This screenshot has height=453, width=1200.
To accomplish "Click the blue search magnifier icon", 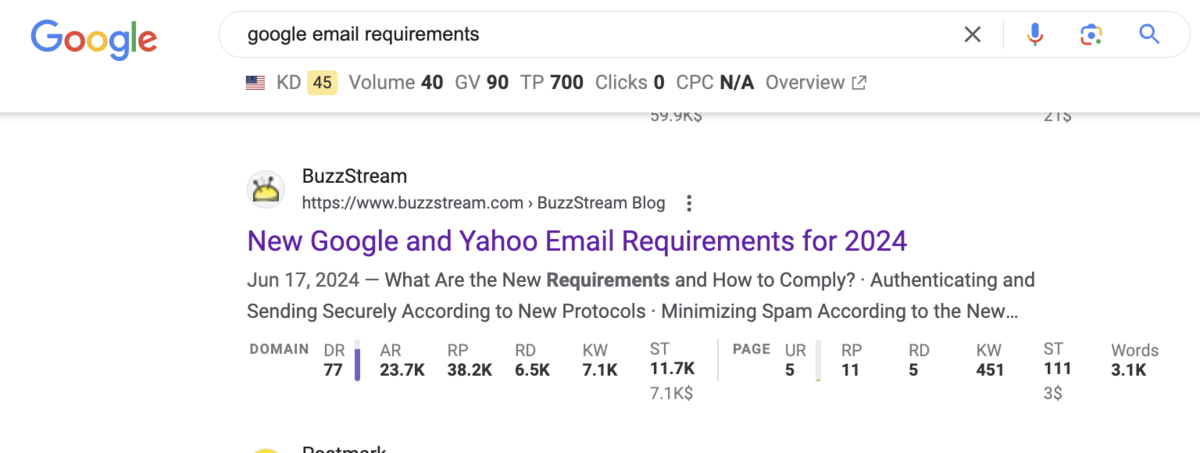I will [1149, 35].
